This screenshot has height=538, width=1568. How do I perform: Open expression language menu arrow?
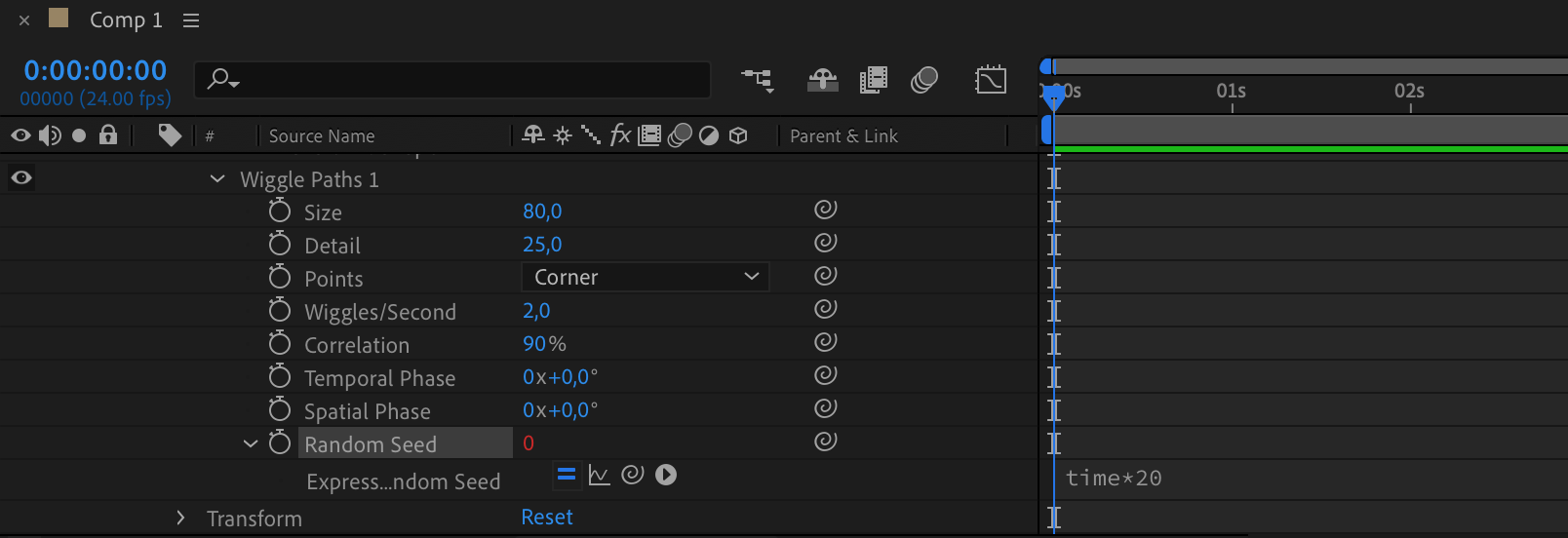tap(666, 476)
